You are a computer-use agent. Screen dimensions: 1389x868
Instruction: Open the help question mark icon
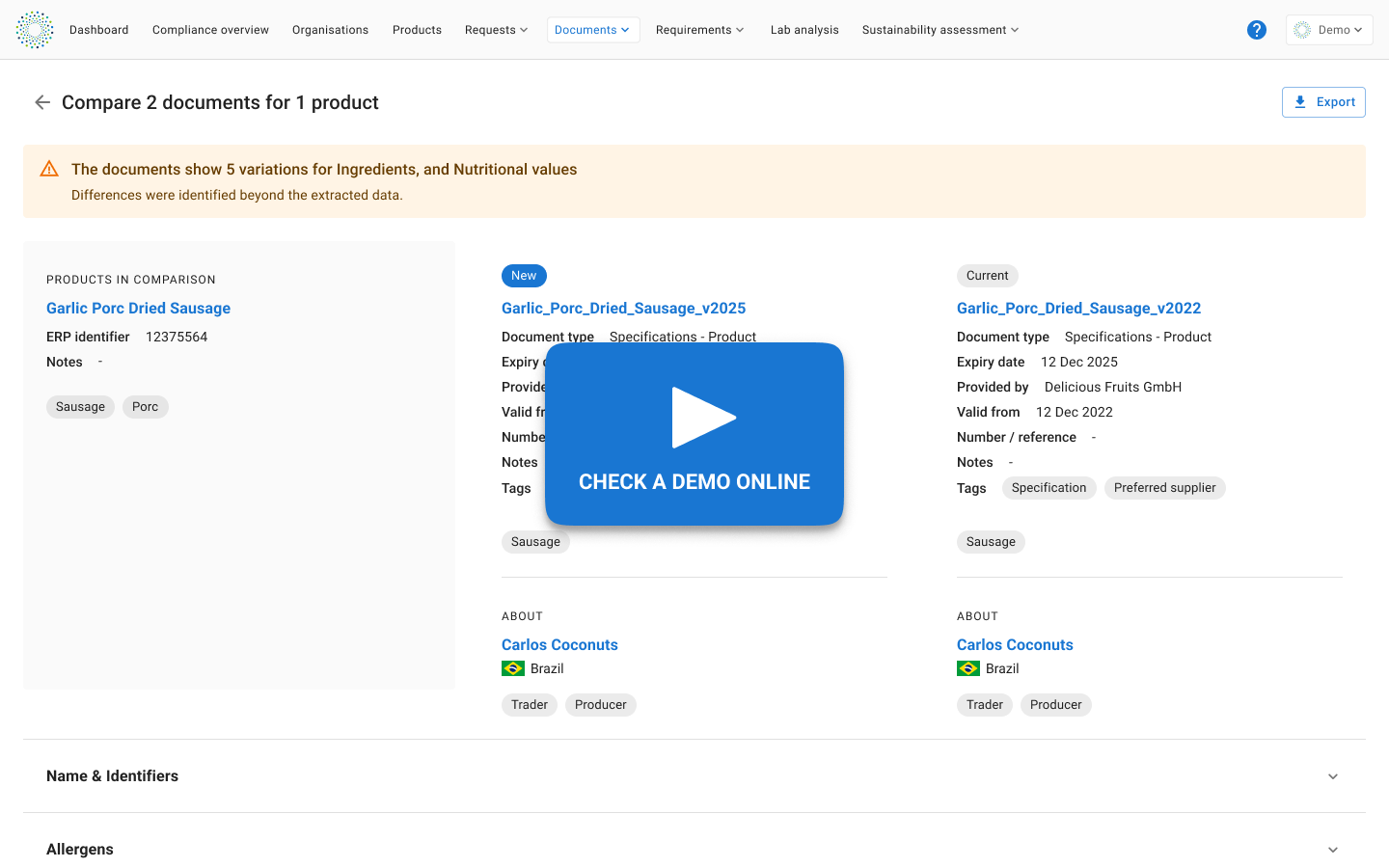click(x=1257, y=30)
